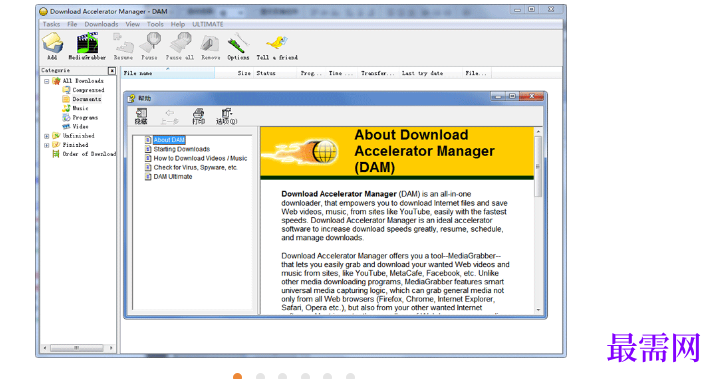Minimize the help window
The height and width of the screenshot is (379, 719).
498,96
